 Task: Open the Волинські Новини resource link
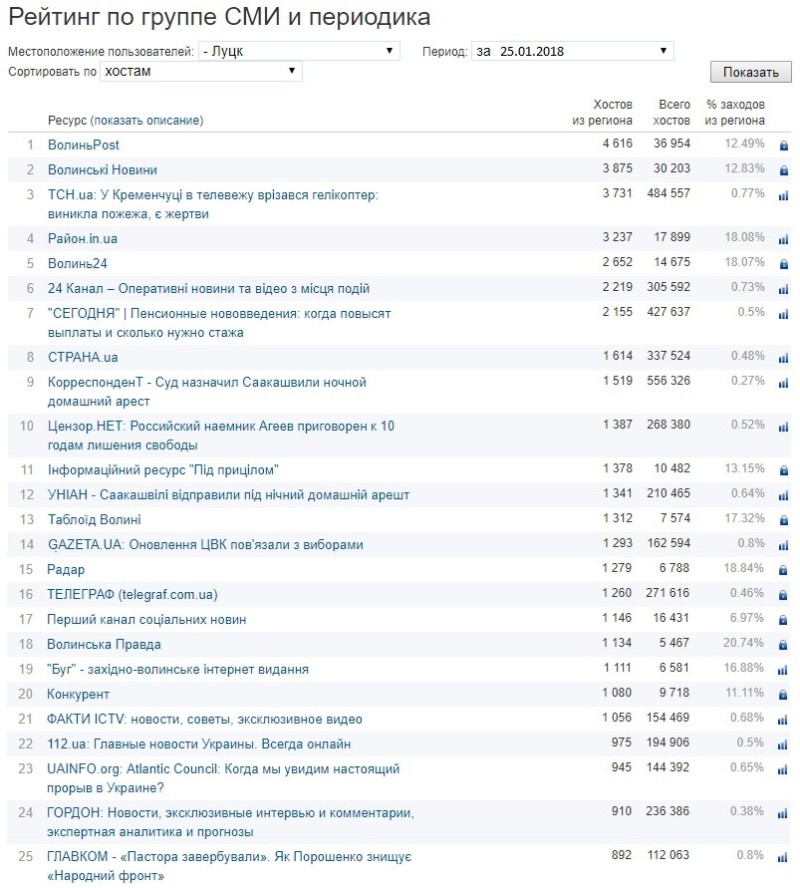pyautogui.click(x=102, y=170)
